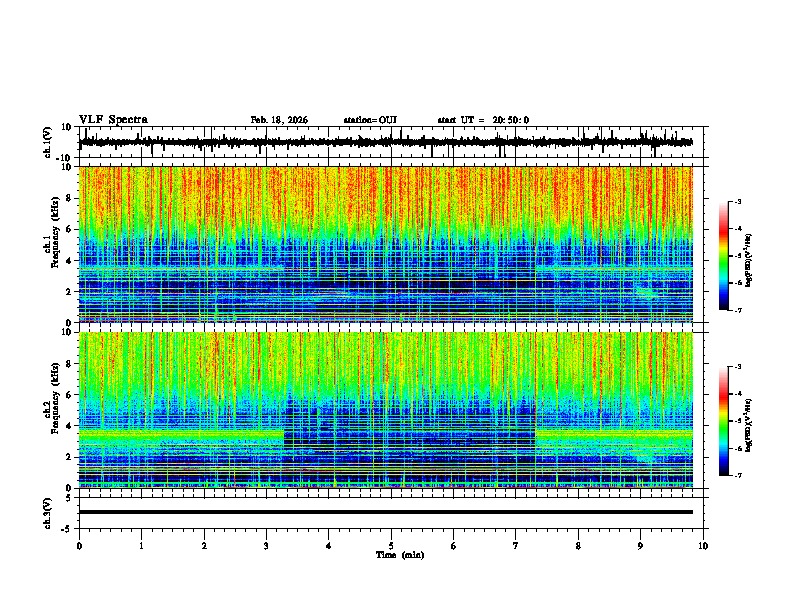Click the time axis tick label "9"
This screenshot has height=612, width=792.
tap(640, 546)
